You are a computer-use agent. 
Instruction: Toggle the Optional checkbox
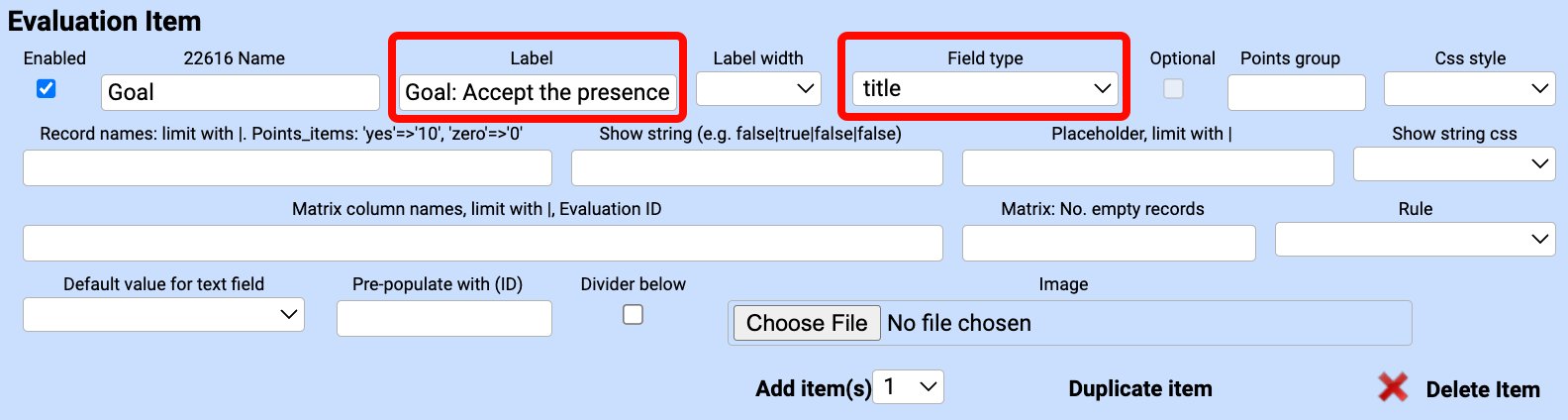coord(1173,89)
